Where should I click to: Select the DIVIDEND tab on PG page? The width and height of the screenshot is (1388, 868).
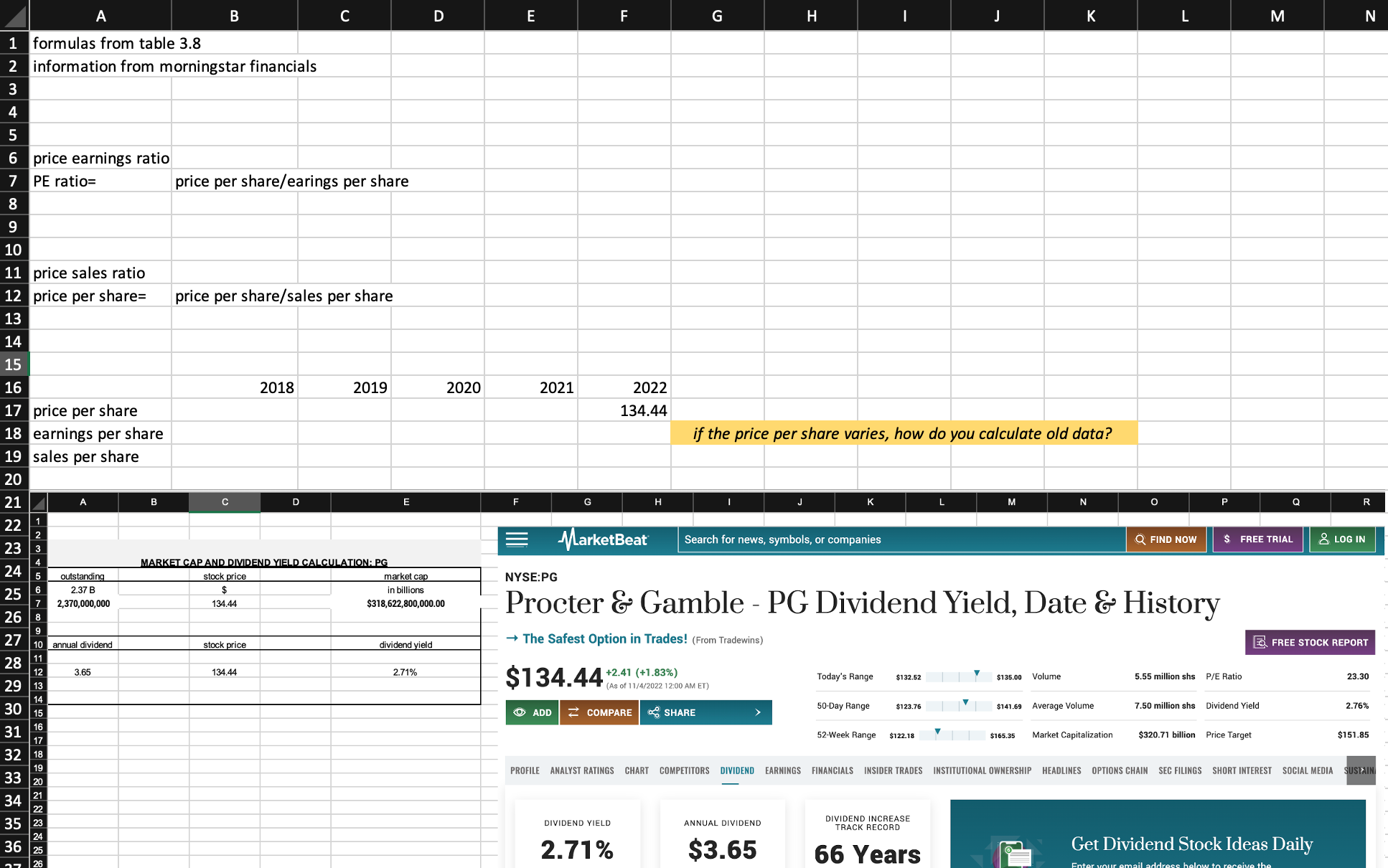tap(737, 769)
